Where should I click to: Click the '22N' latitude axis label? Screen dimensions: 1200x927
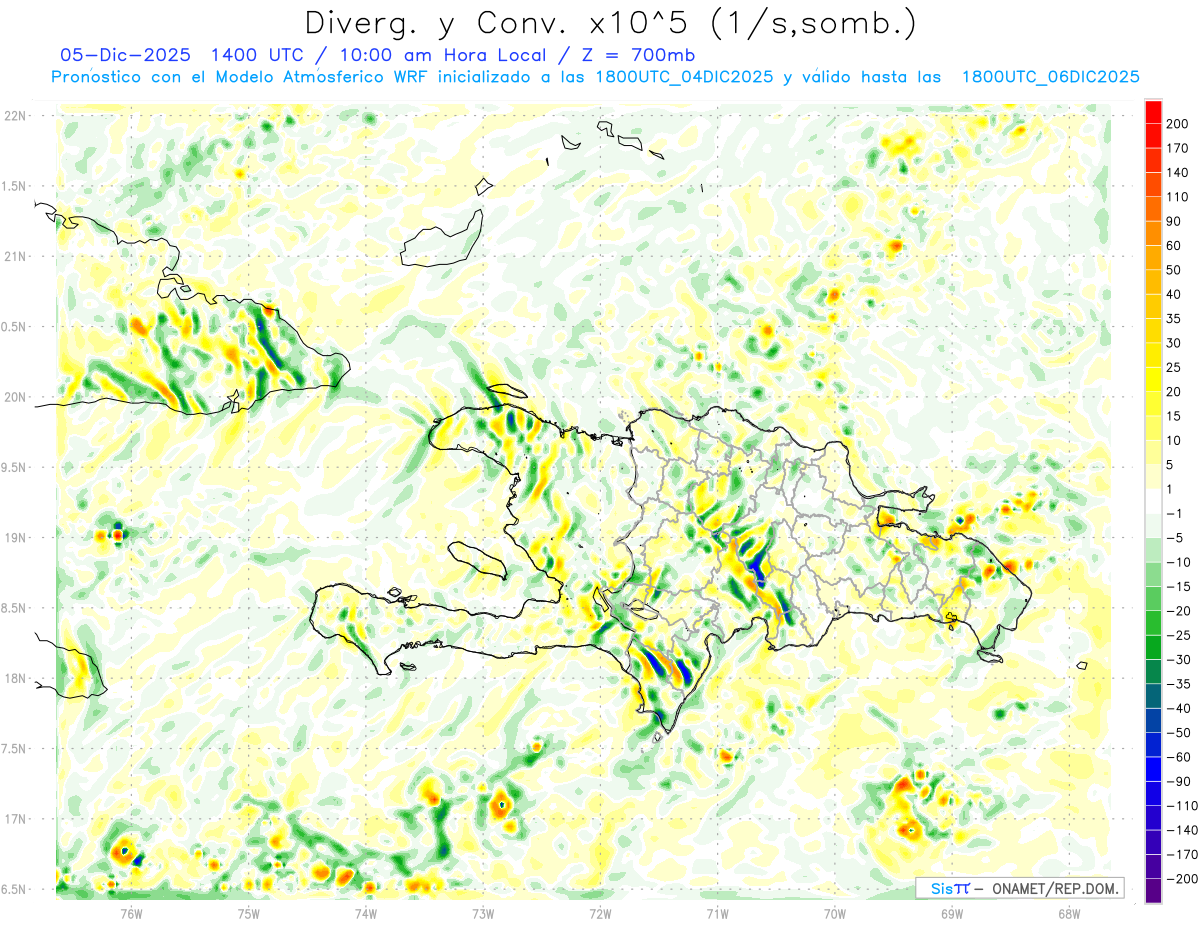[15, 116]
